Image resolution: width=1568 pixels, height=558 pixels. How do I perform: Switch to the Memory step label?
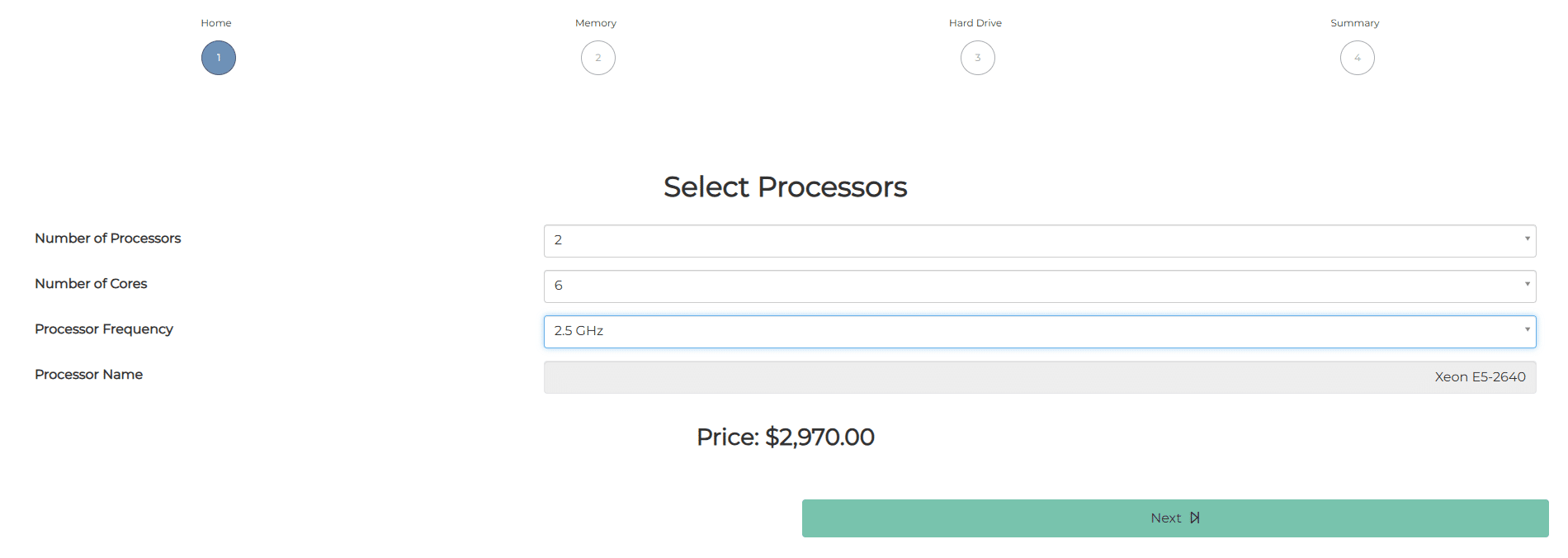pyautogui.click(x=596, y=22)
